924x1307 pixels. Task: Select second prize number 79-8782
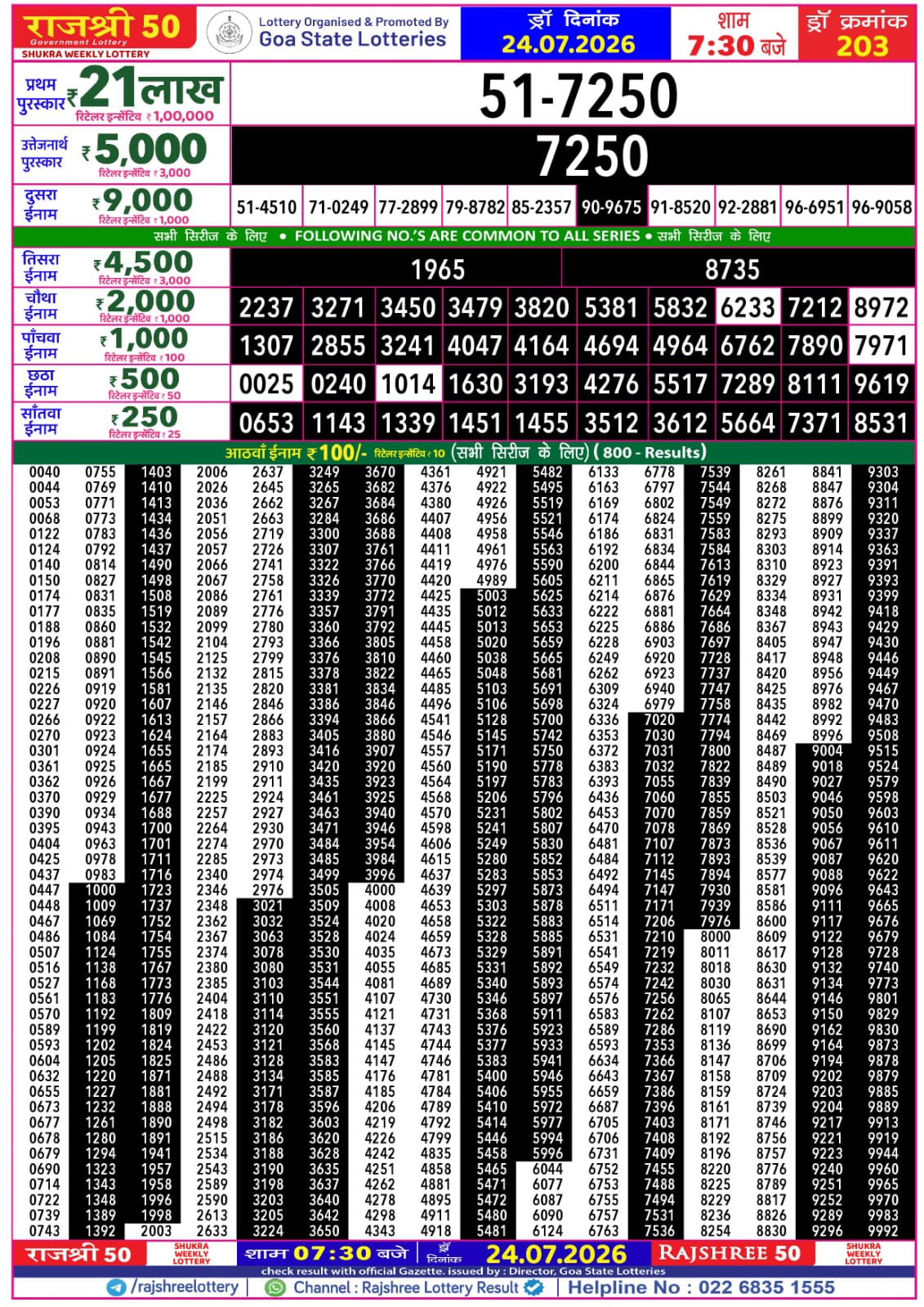pos(475,207)
